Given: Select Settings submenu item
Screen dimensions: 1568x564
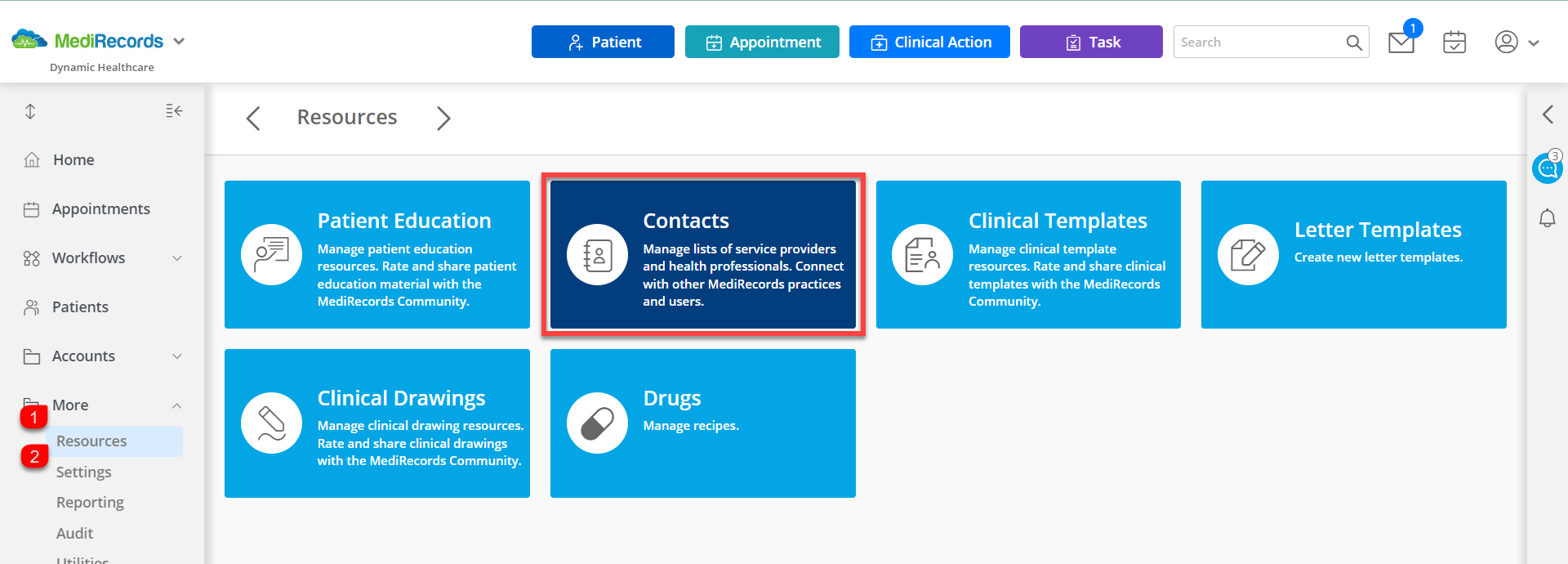Looking at the screenshot, I should pyautogui.click(x=83, y=472).
